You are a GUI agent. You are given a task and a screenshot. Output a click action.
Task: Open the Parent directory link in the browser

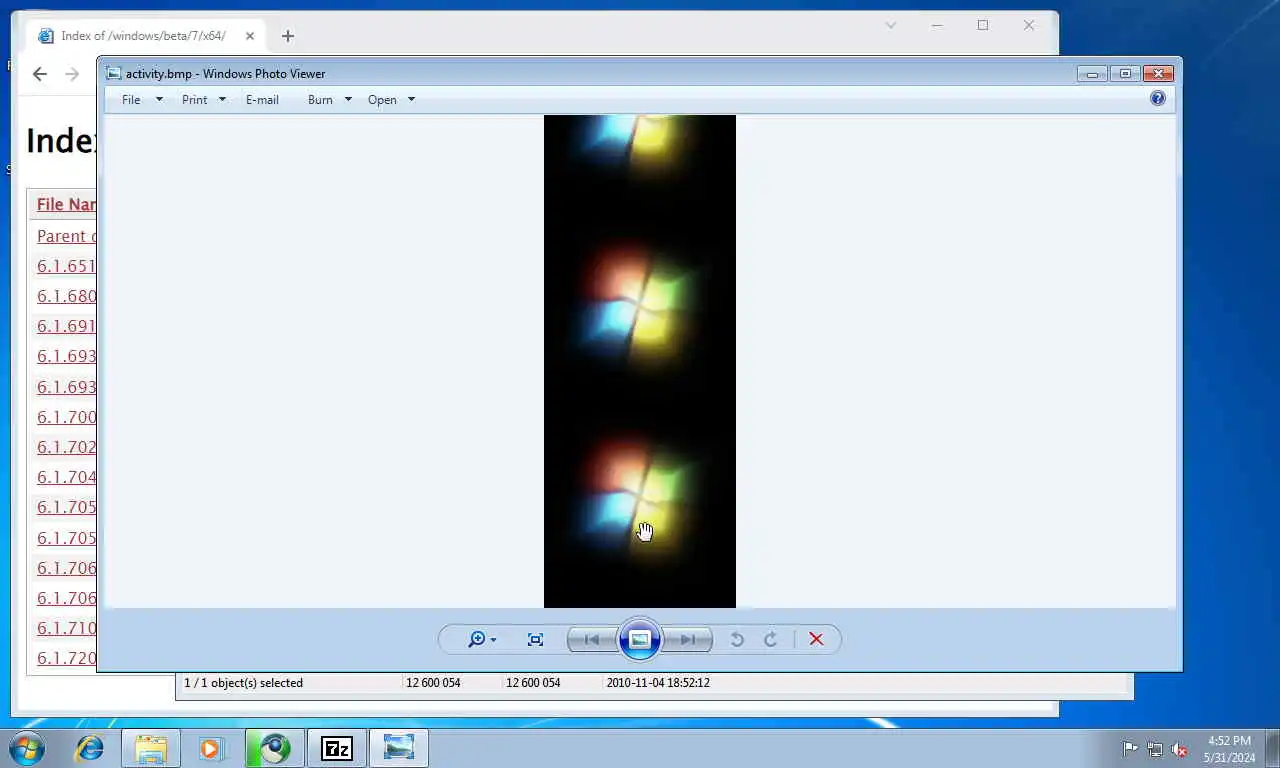click(67, 236)
